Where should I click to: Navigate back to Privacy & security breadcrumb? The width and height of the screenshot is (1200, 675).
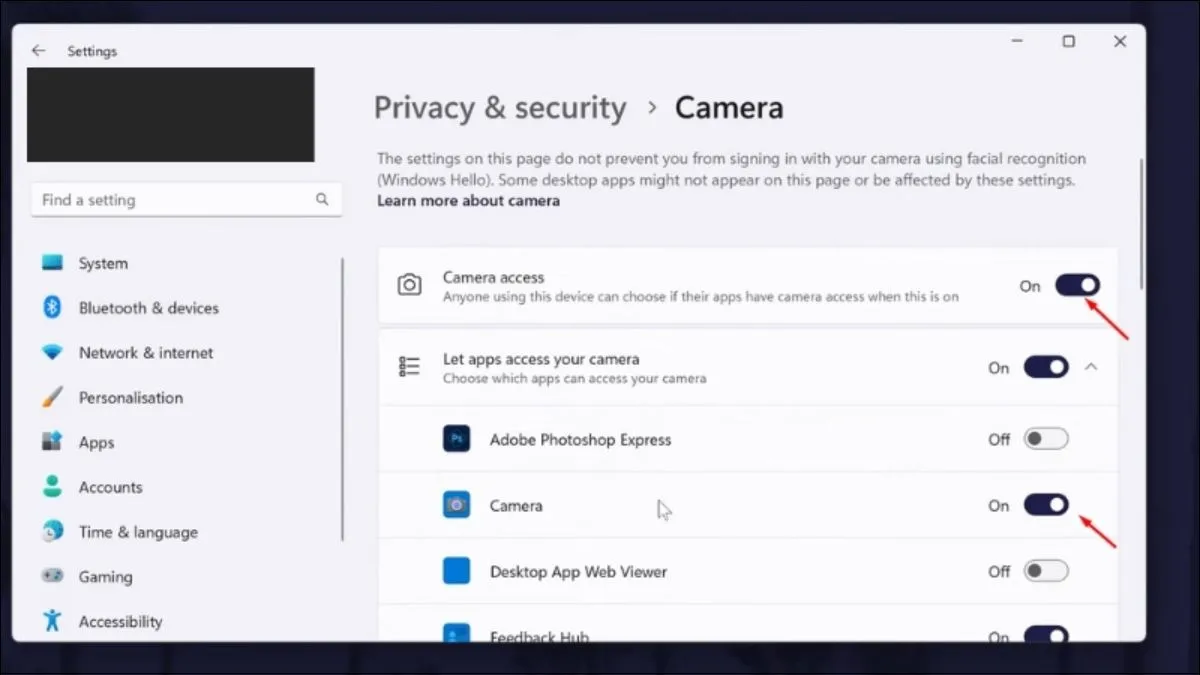[500, 108]
